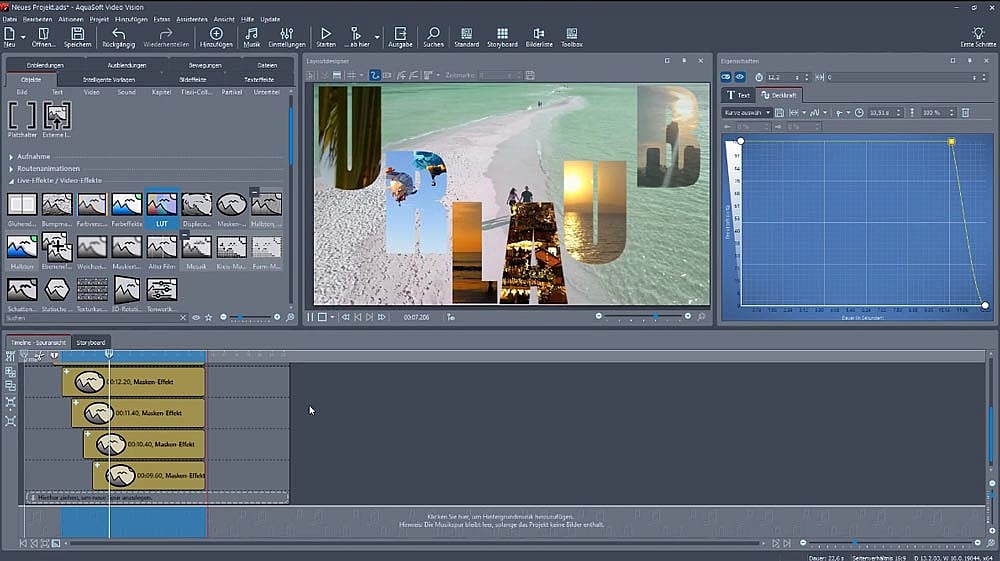Click the Speichern save icon
This screenshot has width=1000, height=561.
[77, 36]
